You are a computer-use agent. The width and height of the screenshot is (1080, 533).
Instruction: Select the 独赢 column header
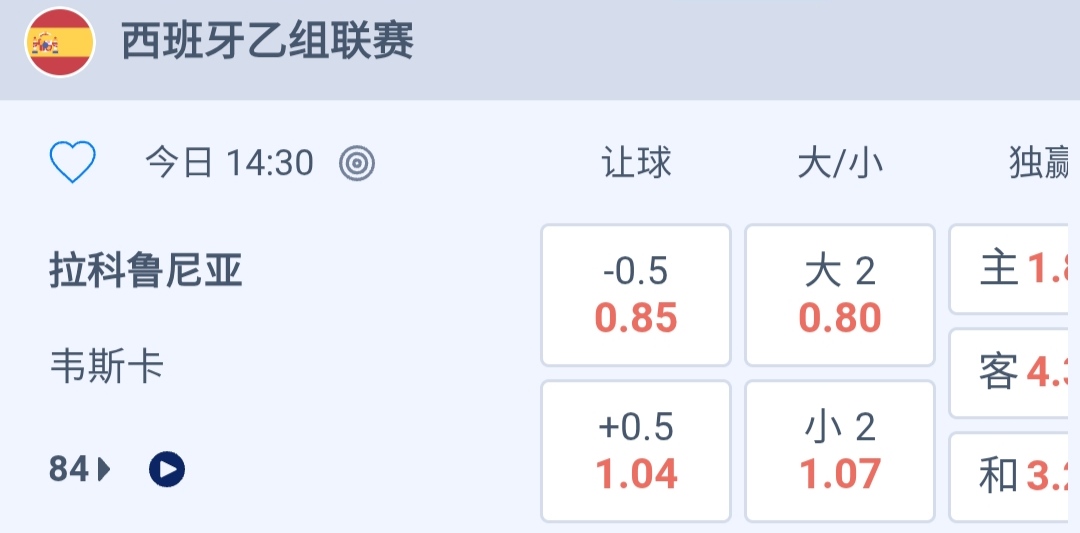point(1040,163)
